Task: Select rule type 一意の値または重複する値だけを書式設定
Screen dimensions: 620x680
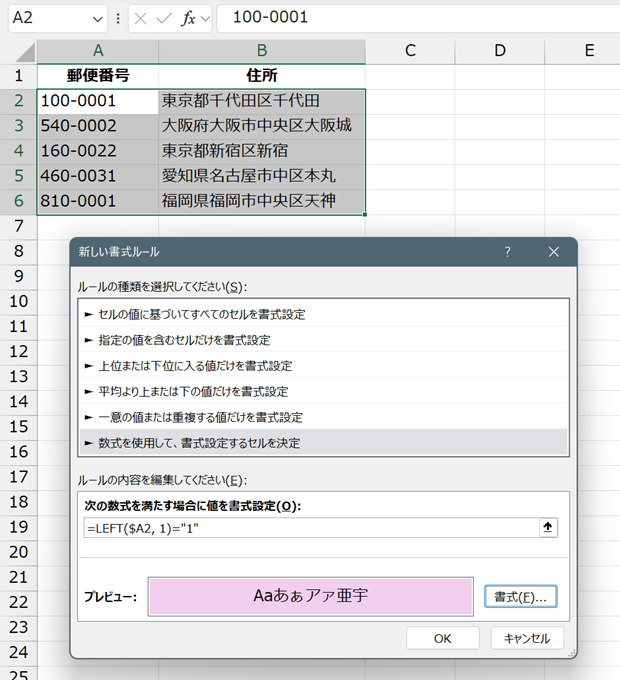Action: coord(323,417)
